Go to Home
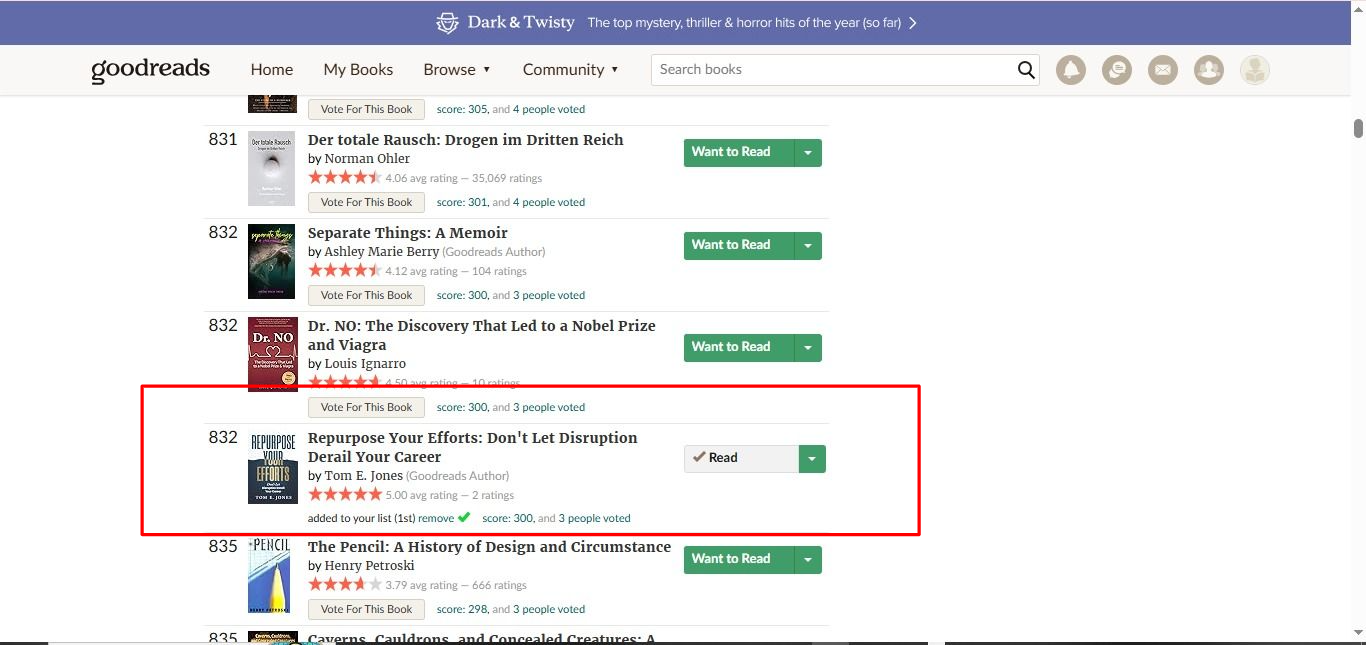The height and width of the screenshot is (645, 1366). [x=272, y=69]
